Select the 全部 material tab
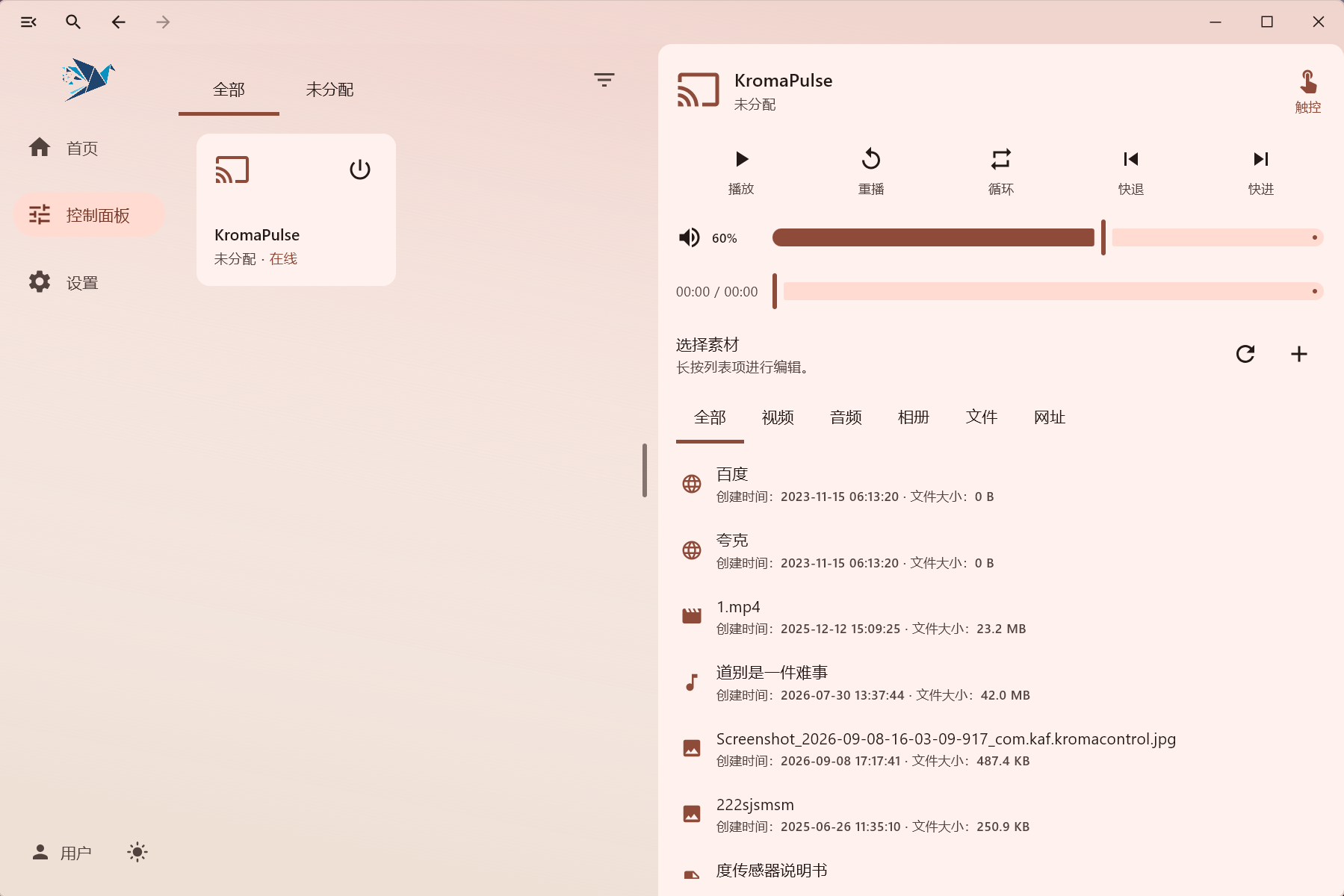 coord(710,418)
